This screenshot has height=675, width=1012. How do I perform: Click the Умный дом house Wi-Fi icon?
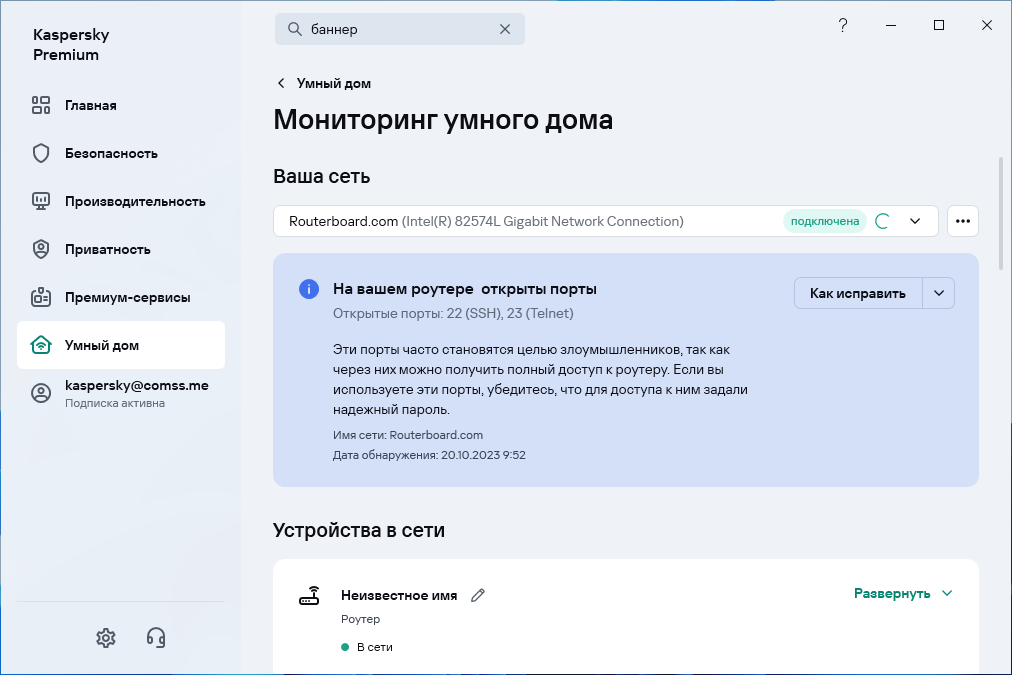point(41,345)
